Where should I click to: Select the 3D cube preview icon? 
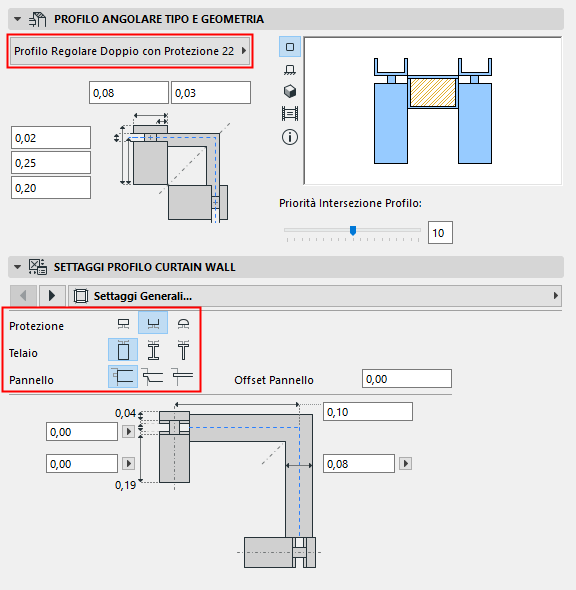point(290,91)
